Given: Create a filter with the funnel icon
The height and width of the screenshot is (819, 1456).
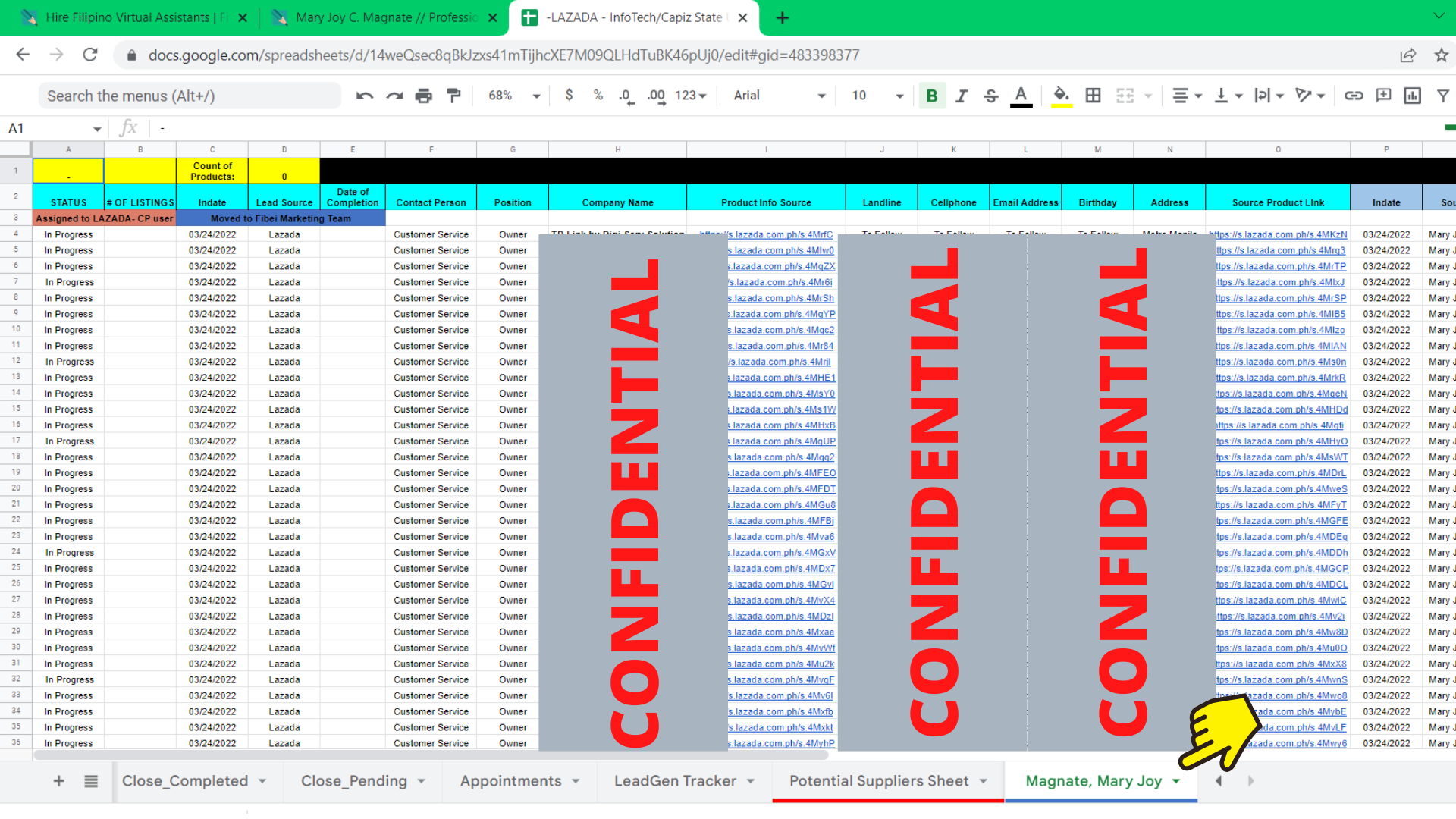Looking at the screenshot, I should (x=1442, y=96).
